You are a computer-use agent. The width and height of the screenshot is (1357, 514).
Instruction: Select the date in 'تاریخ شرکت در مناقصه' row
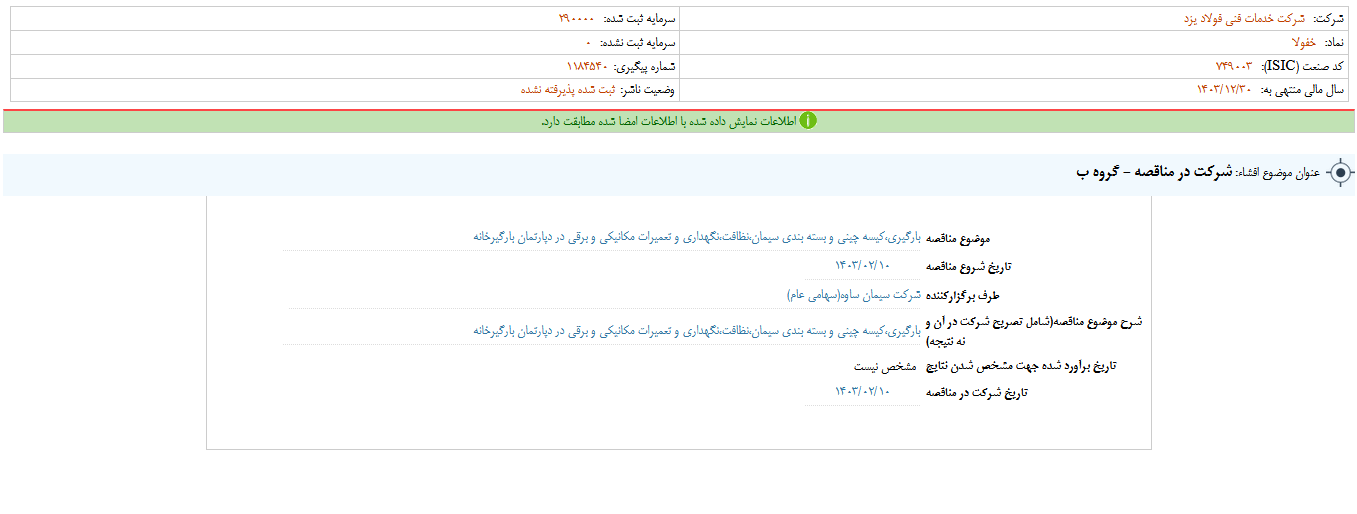pos(862,391)
